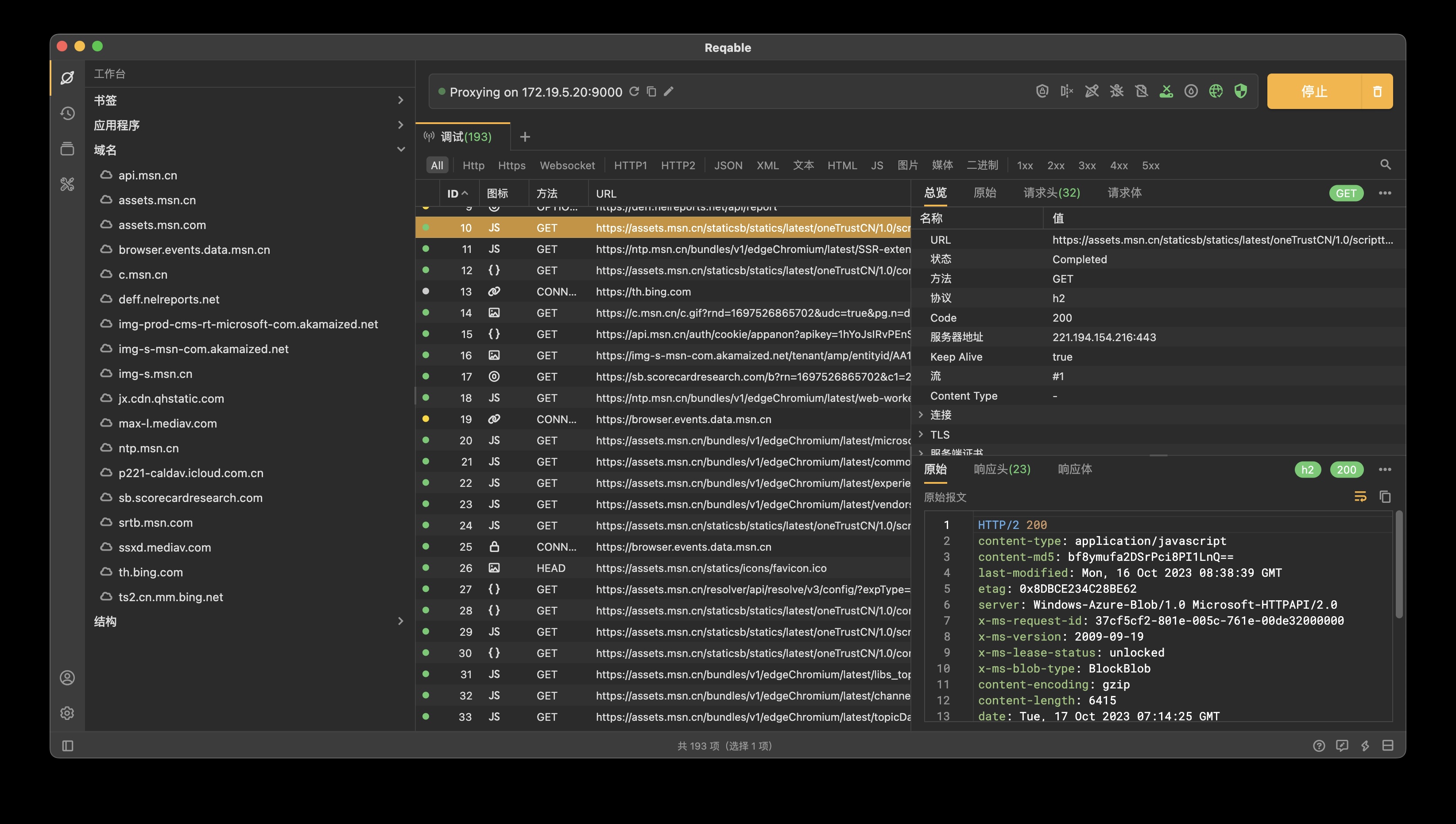This screenshot has width=1456, height=824.
Task: Toggle the crossed-out script icon
Action: [x=1142, y=91]
